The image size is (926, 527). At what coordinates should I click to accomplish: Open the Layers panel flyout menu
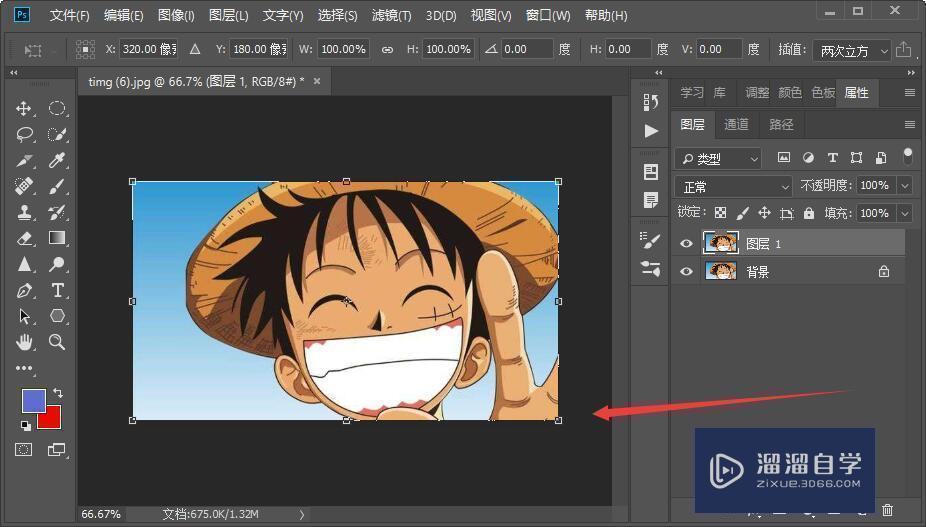pos(909,125)
